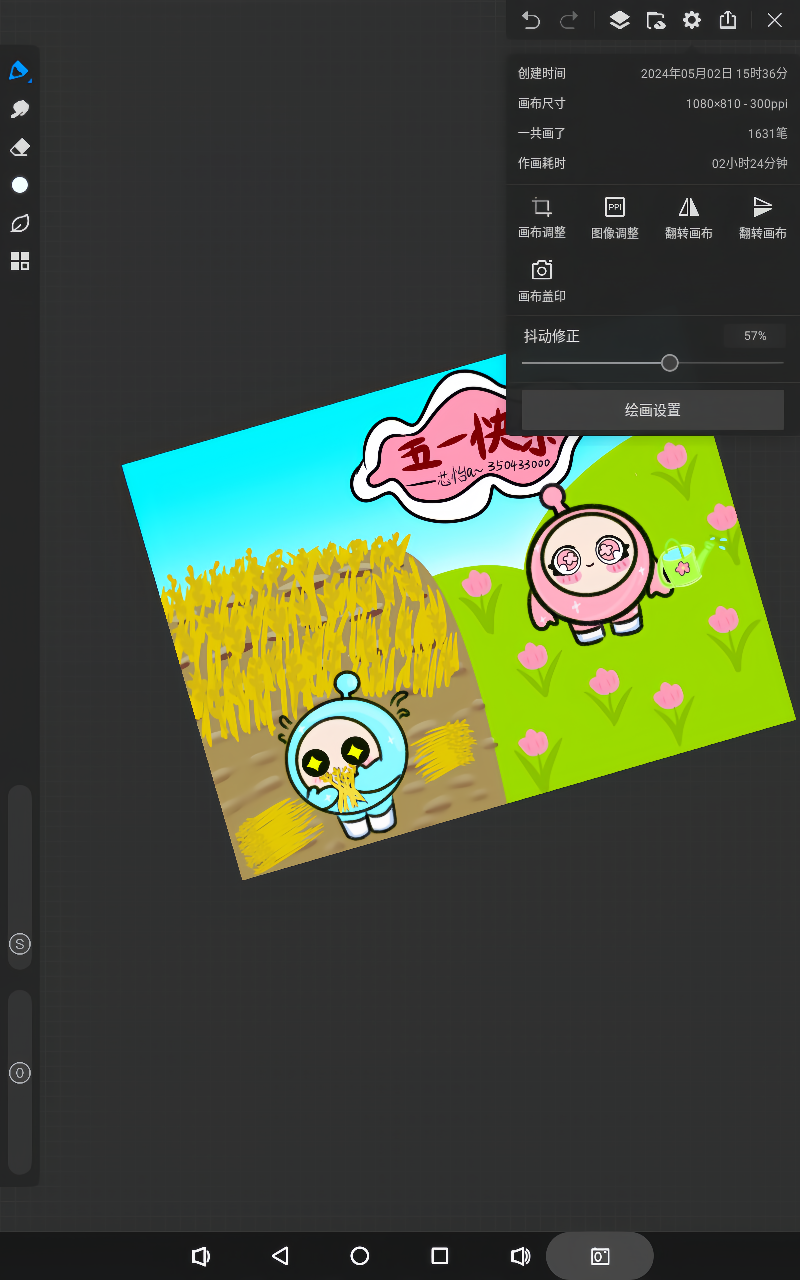Screen dimensions: 800x1280
Task: Open 画布调整 canvas crop option
Action: pyautogui.click(x=541, y=216)
